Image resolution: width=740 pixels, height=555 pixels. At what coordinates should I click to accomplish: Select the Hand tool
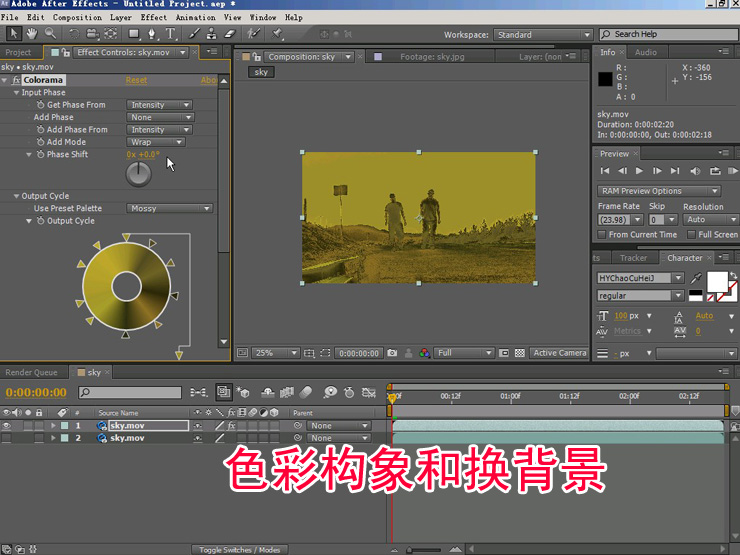pyautogui.click(x=32, y=33)
